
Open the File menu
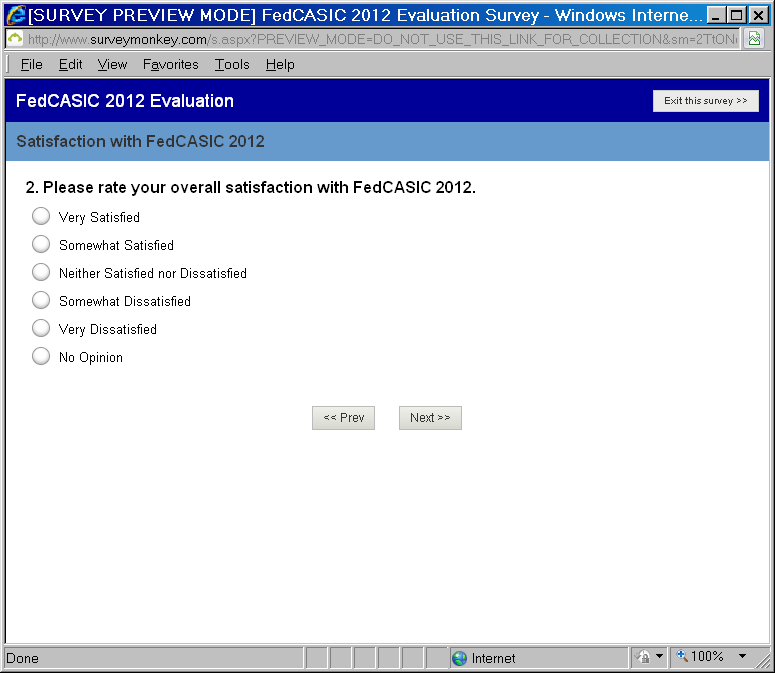[32, 65]
